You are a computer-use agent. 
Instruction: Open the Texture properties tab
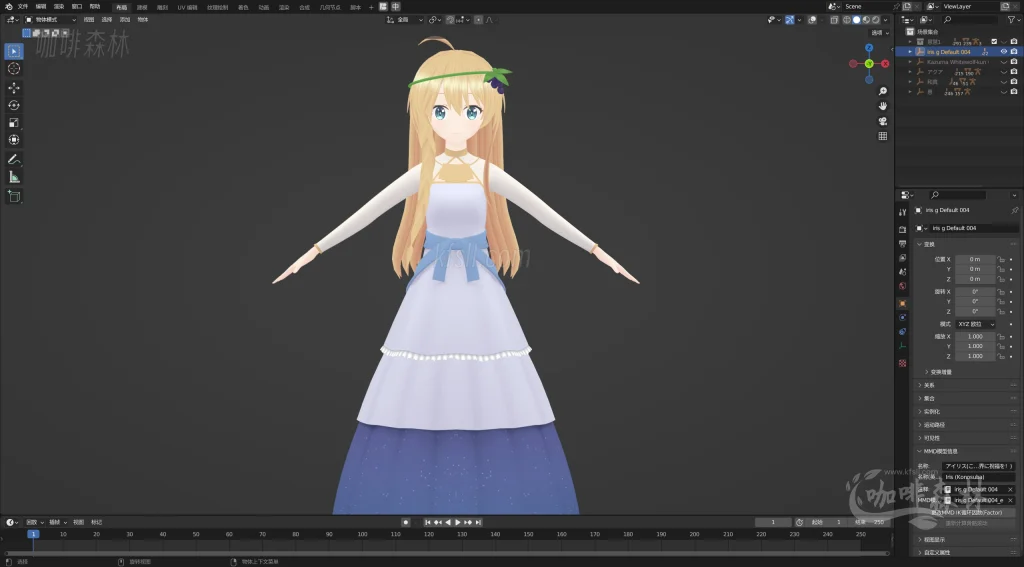pos(903,363)
